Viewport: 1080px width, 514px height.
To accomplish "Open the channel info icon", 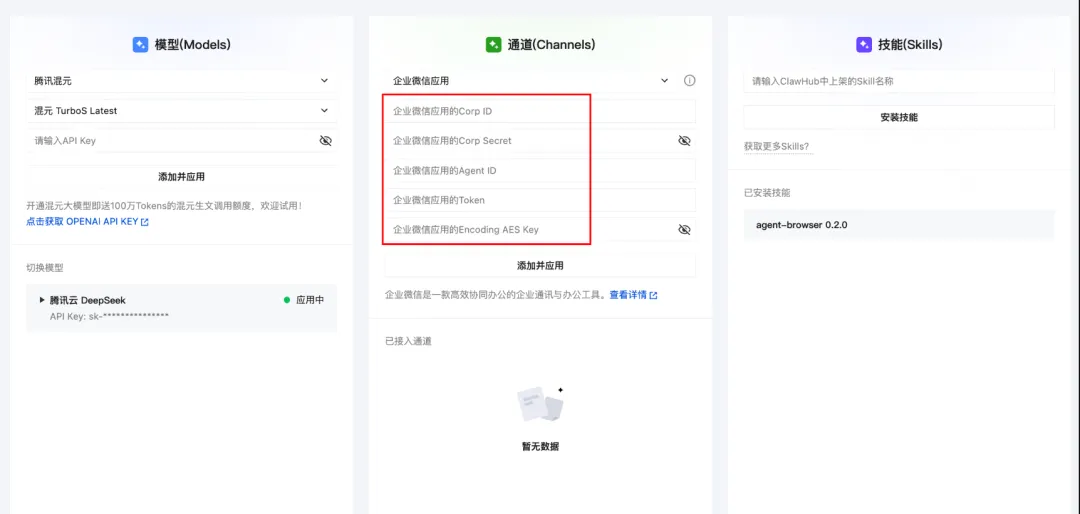I will [689, 81].
